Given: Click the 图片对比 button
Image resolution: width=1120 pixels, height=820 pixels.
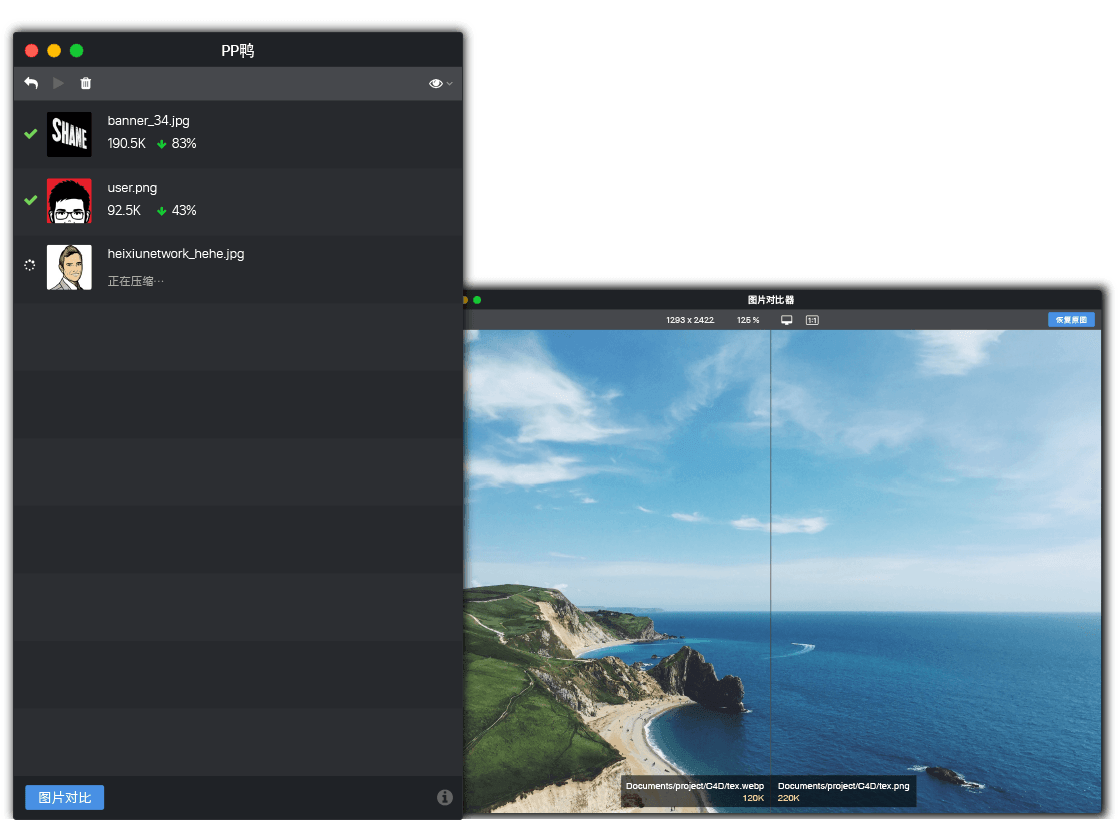Looking at the screenshot, I should point(64,797).
